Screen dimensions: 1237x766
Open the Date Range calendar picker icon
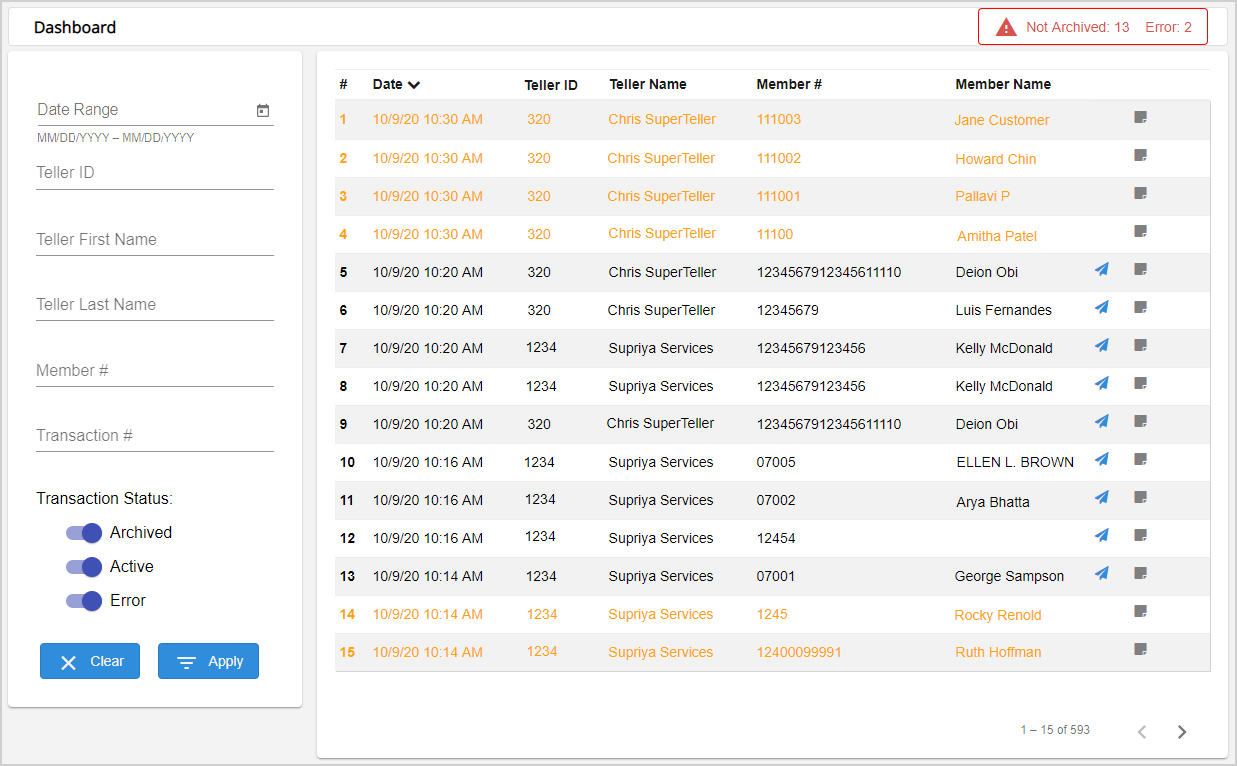click(x=263, y=111)
